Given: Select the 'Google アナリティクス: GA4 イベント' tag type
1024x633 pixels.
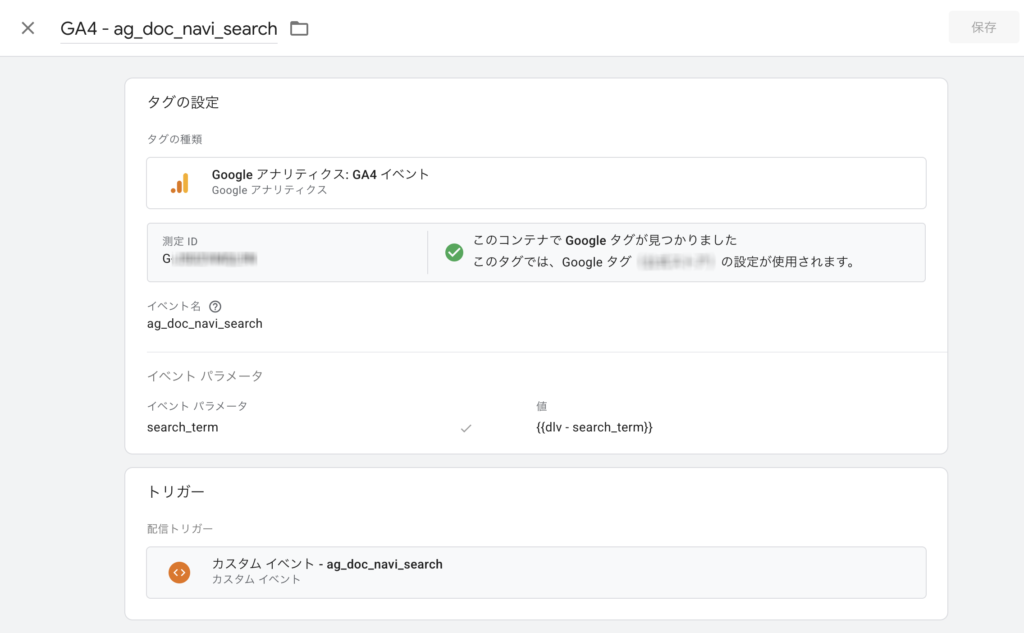Looking at the screenshot, I should point(320,175).
